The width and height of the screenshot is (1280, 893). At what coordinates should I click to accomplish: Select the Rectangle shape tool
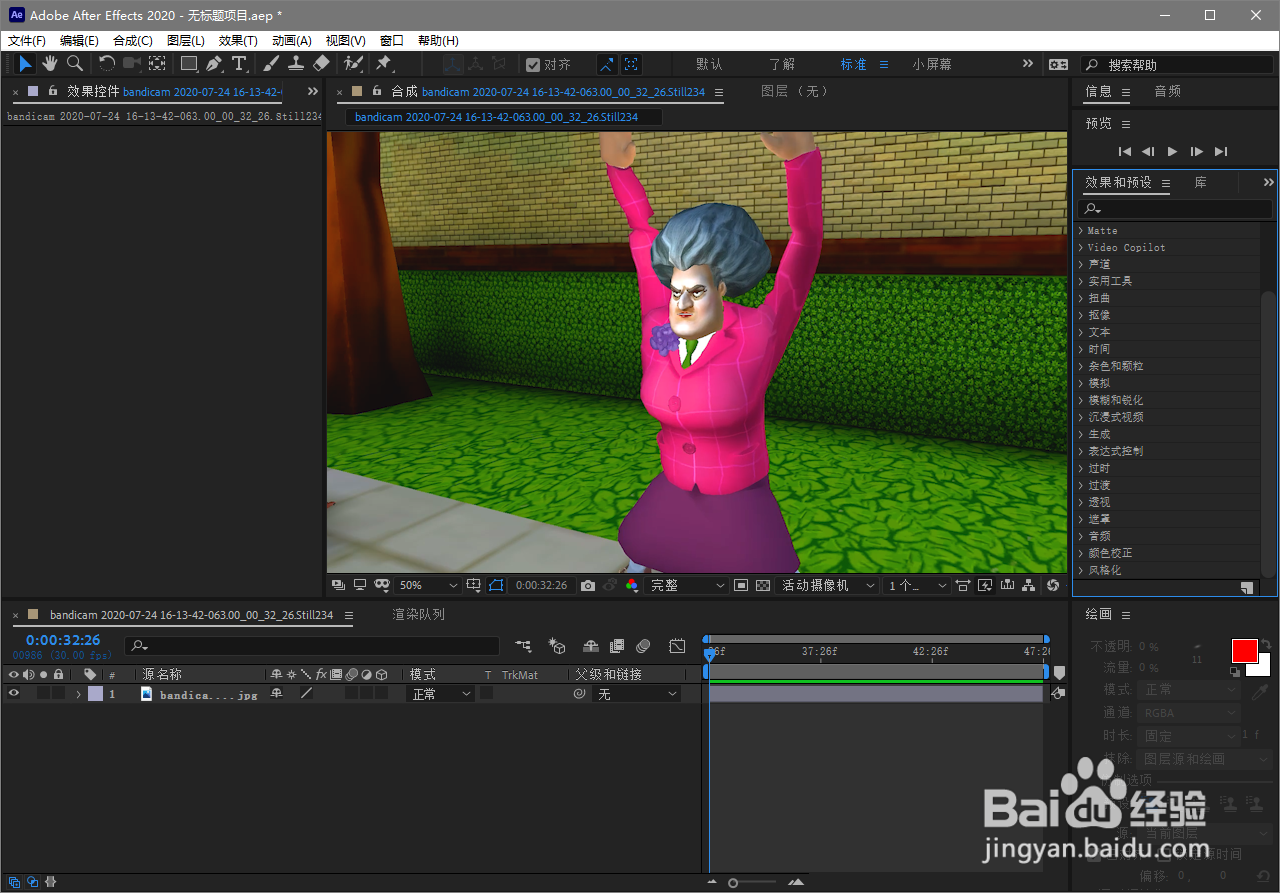tap(188, 64)
